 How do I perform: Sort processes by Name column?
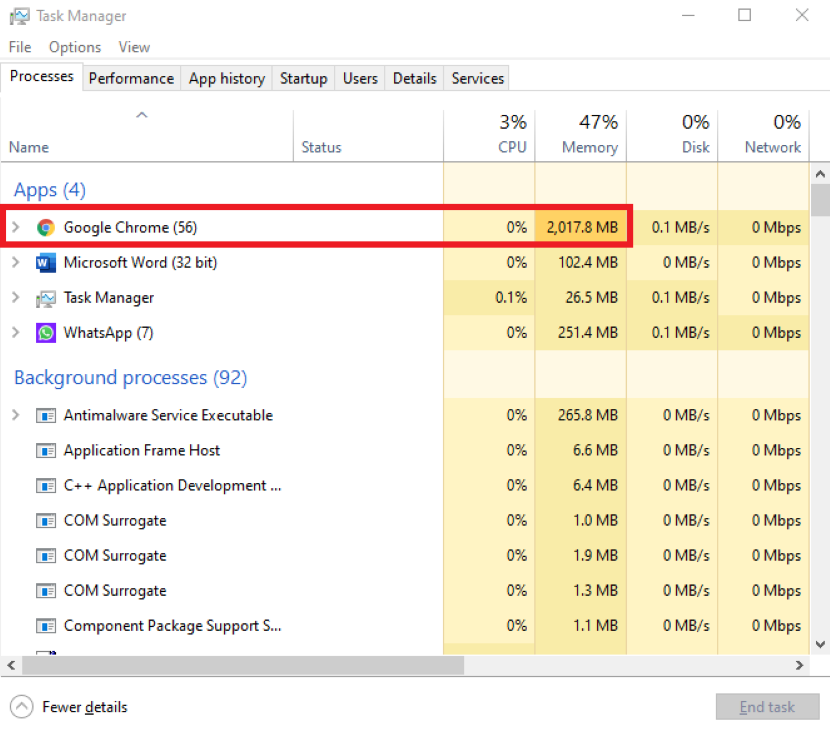[147, 135]
